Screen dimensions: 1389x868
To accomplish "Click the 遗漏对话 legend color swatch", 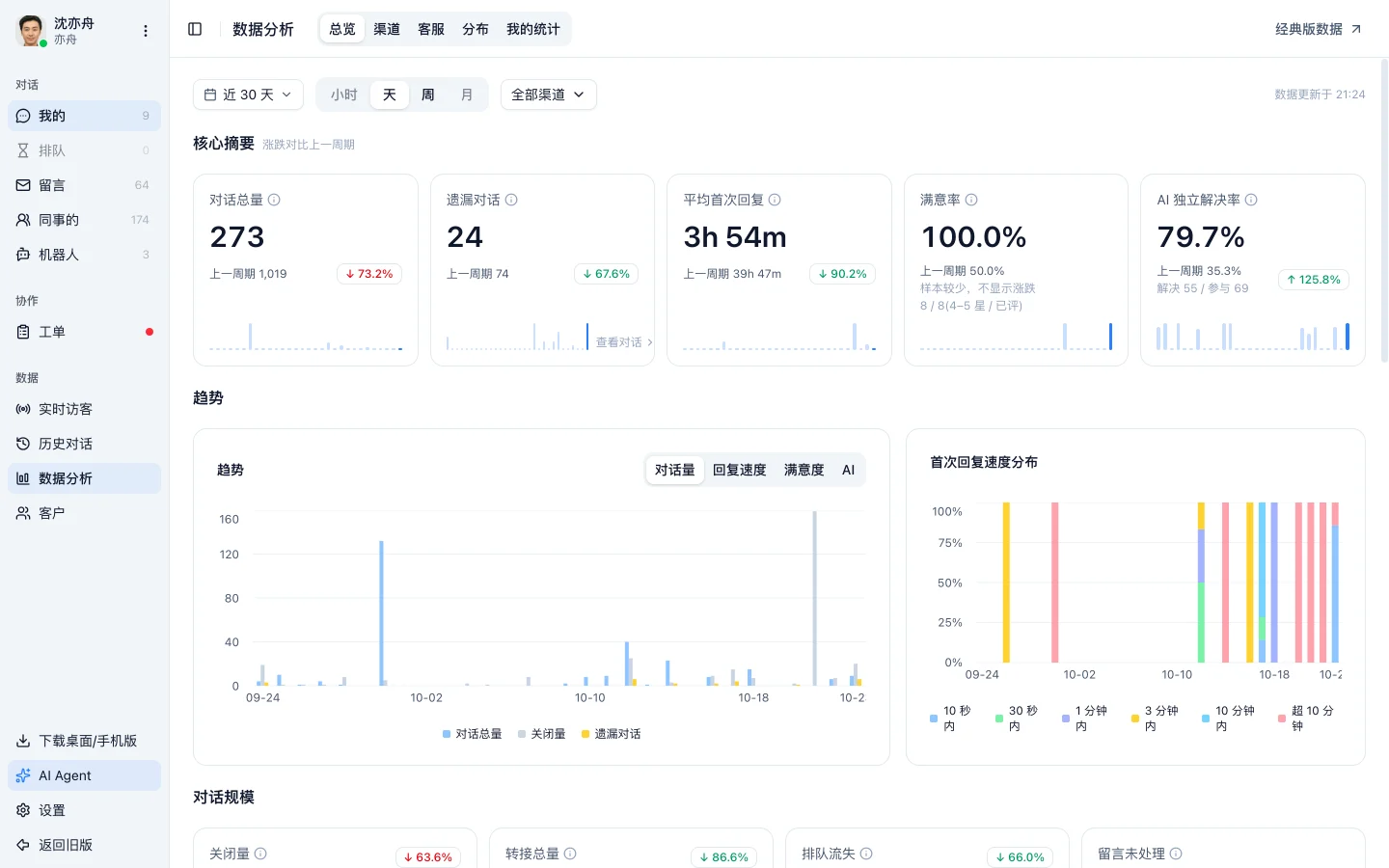I will [586, 734].
